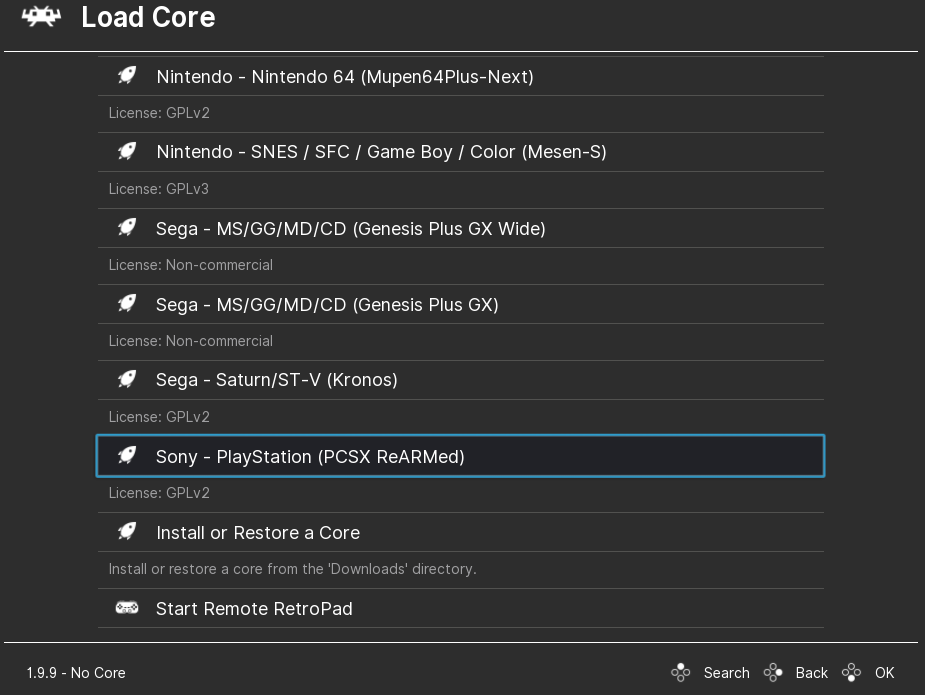The image size is (925, 695).
Task: Load Sega Saturn/ST-V (Kronos) core
Action: pos(277,380)
